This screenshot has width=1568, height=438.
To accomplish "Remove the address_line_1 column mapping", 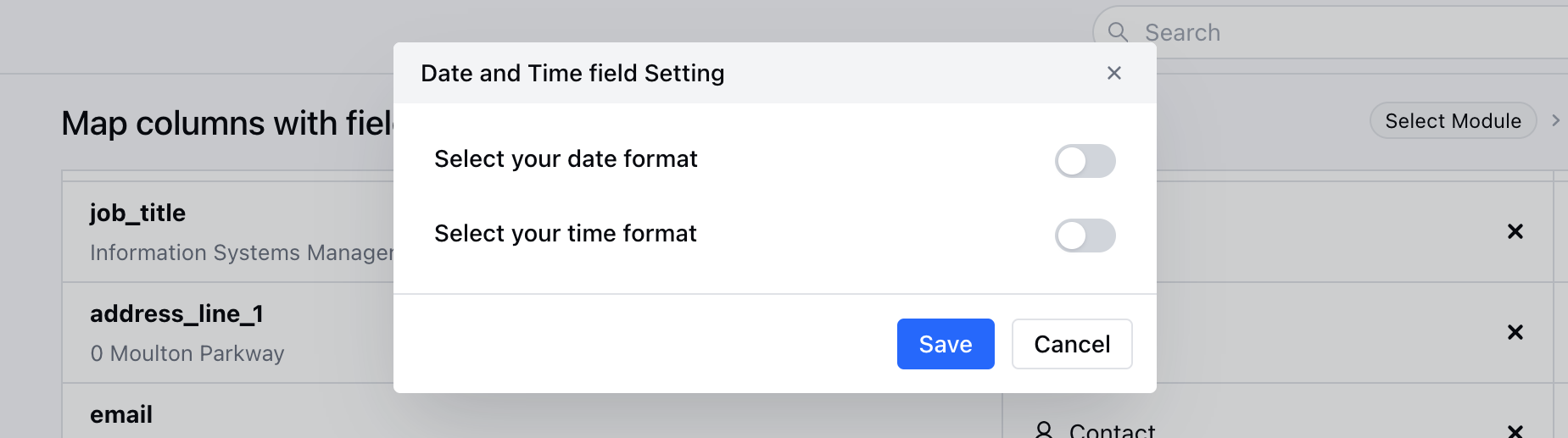I will tap(1515, 332).
